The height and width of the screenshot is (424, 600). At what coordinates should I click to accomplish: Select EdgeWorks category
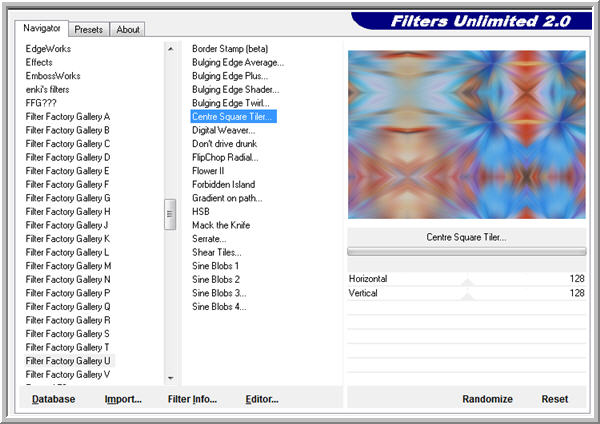[48, 49]
